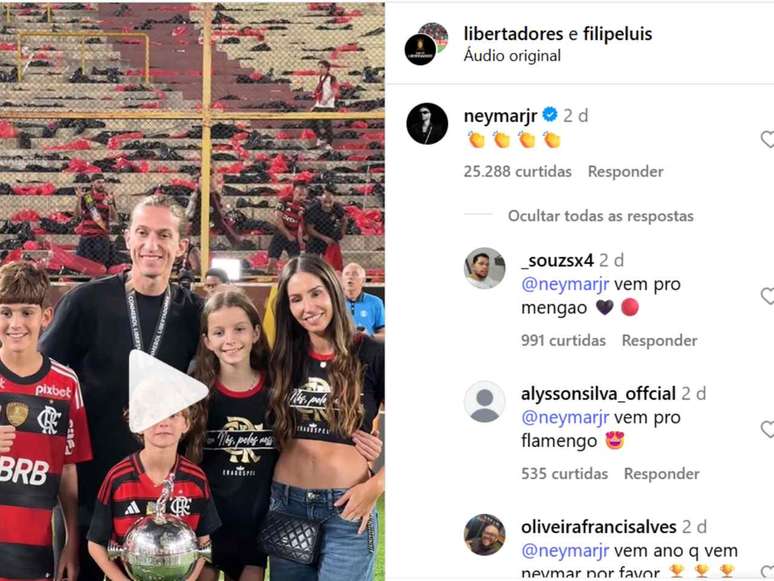Click the verified badge next to neymarjr
Viewport: 774px width, 581px height.
(549, 115)
